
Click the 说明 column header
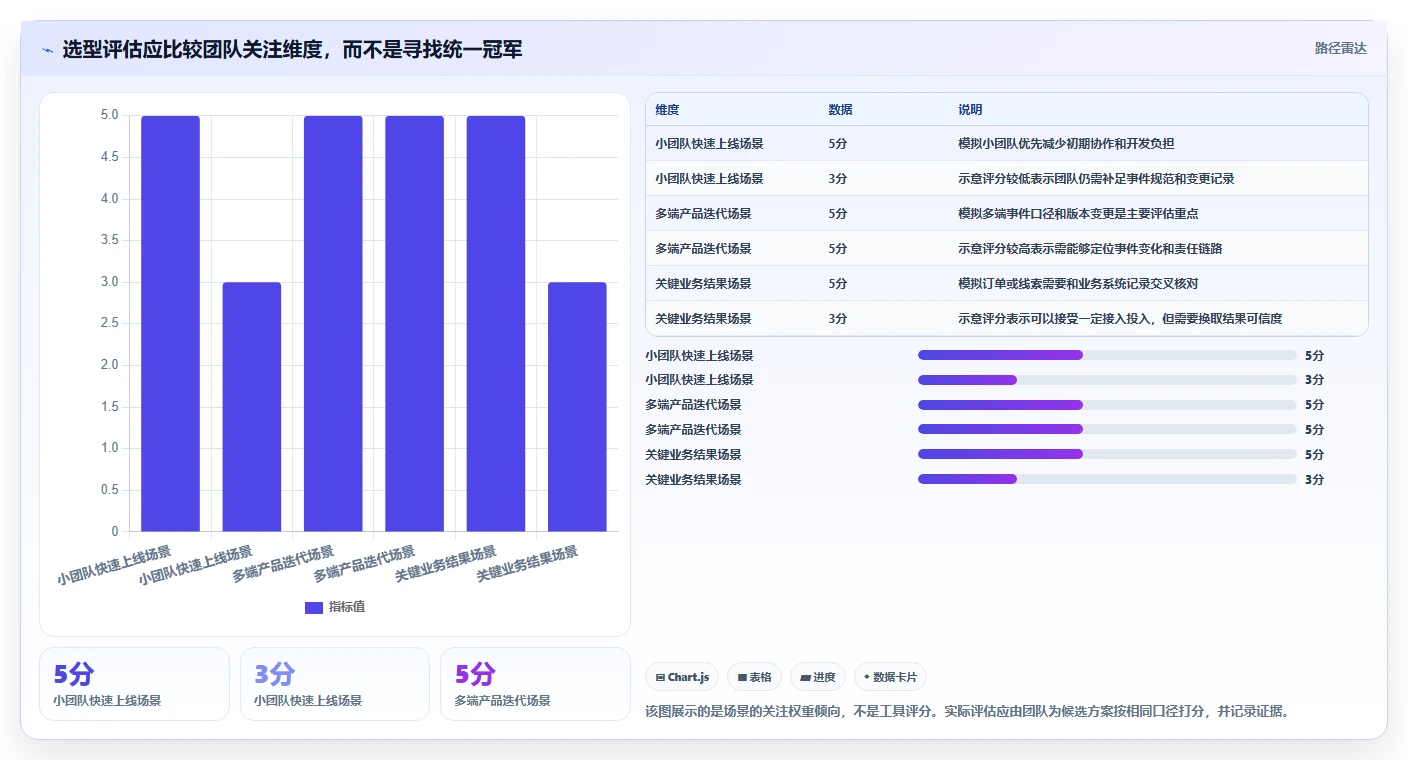(x=970, y=110)
